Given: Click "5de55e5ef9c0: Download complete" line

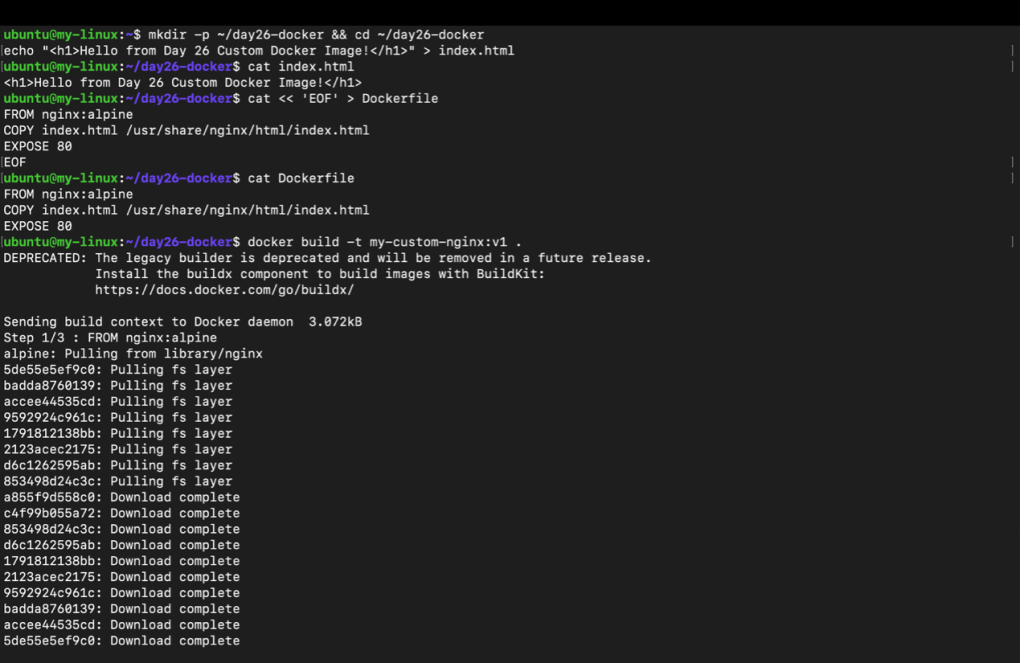Looking at the screenshot, I should [x=122, y=641].
